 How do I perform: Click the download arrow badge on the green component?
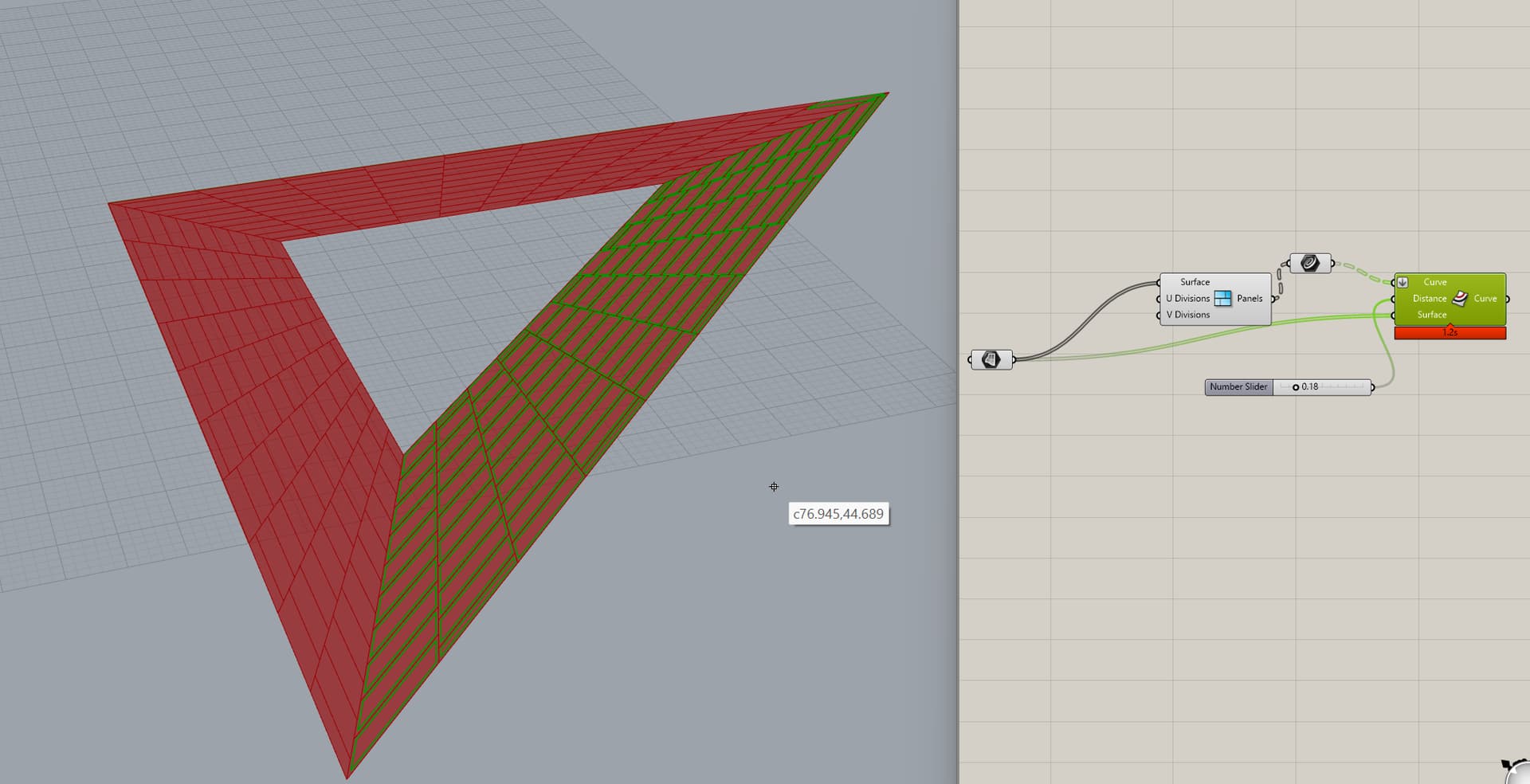1401,281
